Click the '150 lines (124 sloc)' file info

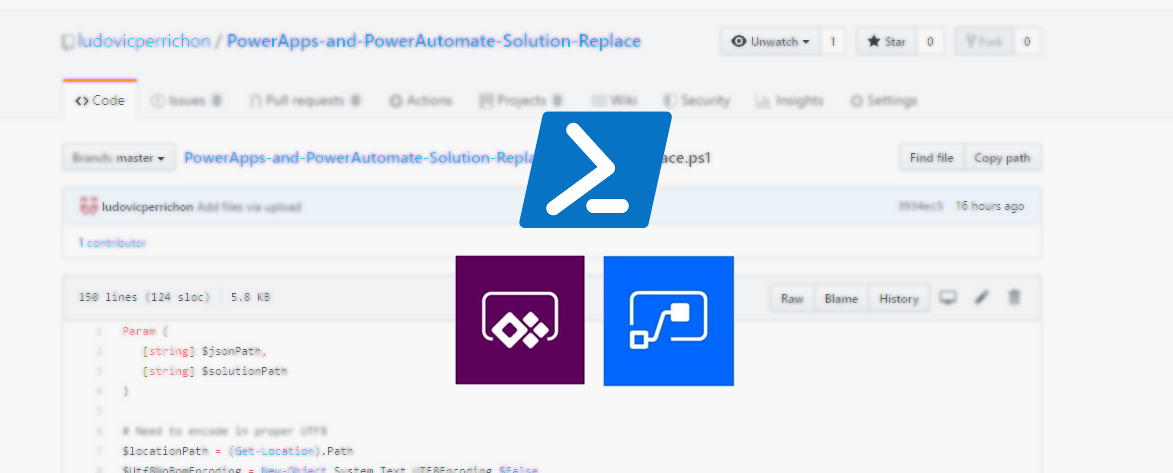(144, 297)
